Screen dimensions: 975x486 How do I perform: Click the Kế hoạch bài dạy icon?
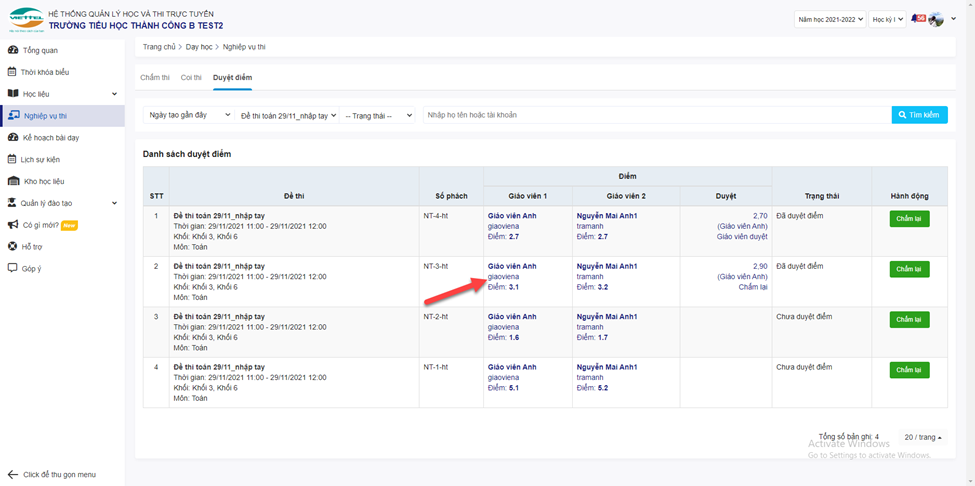pyautogui.click(x=13, y=138)
